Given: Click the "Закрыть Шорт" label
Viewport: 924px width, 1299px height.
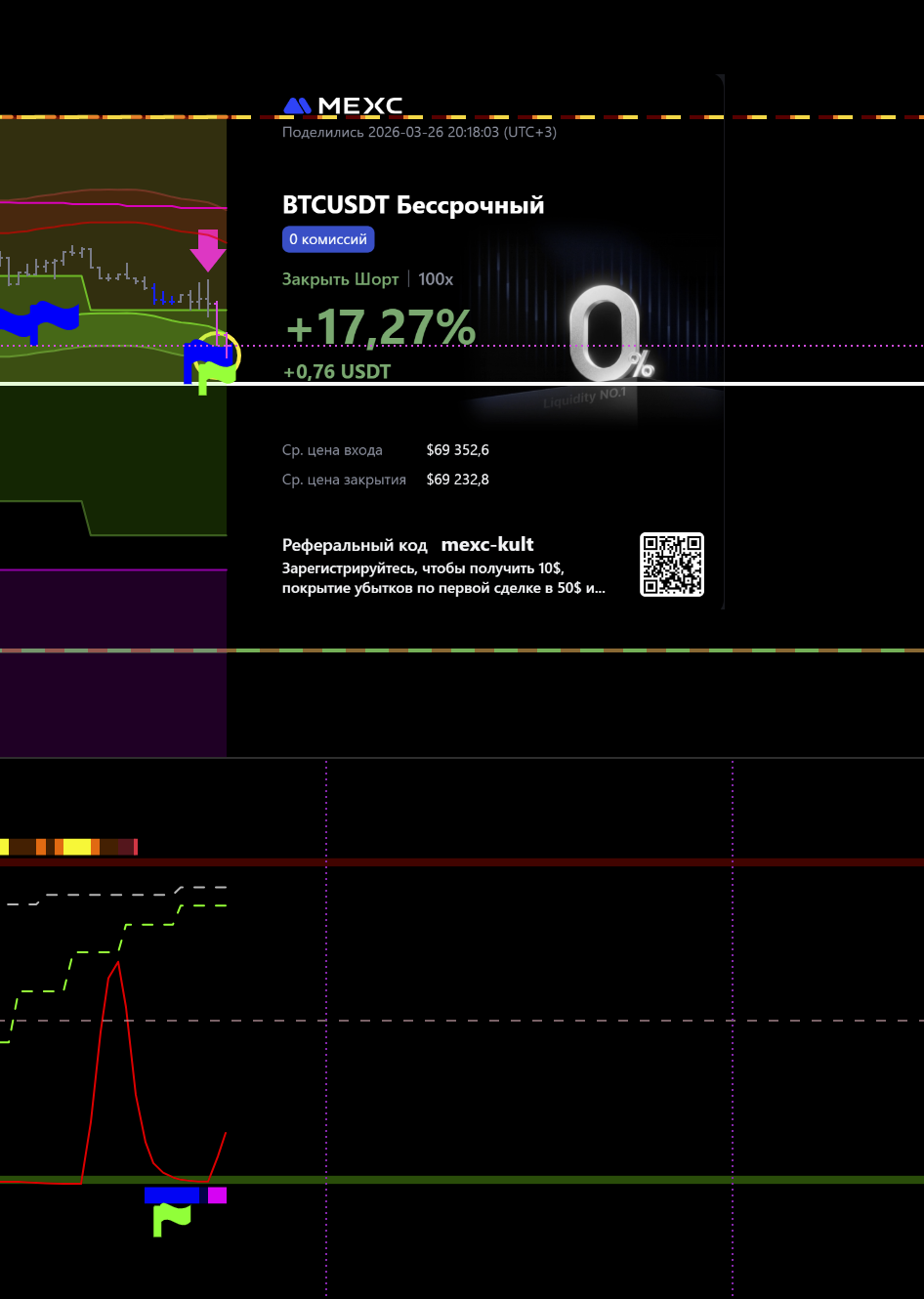Looking at the screenshot, I should (340, 279).
